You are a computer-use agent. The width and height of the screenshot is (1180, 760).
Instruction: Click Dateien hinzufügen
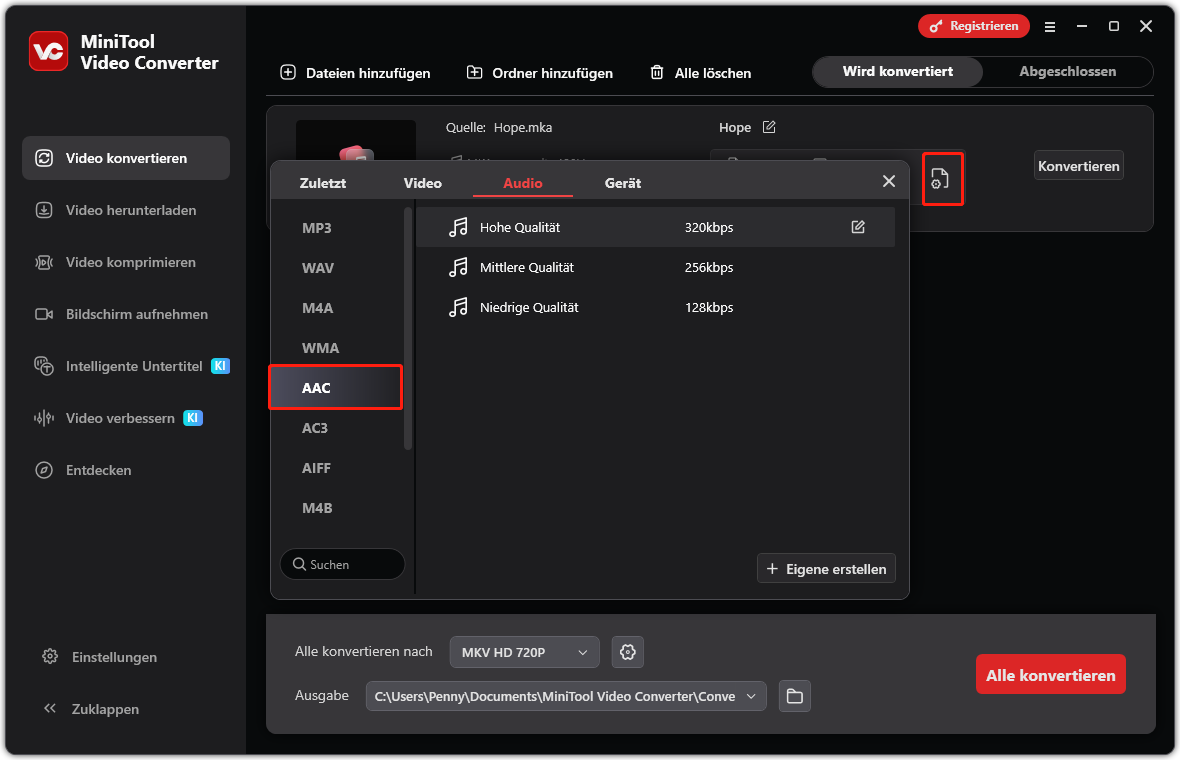tap(355, 73)
